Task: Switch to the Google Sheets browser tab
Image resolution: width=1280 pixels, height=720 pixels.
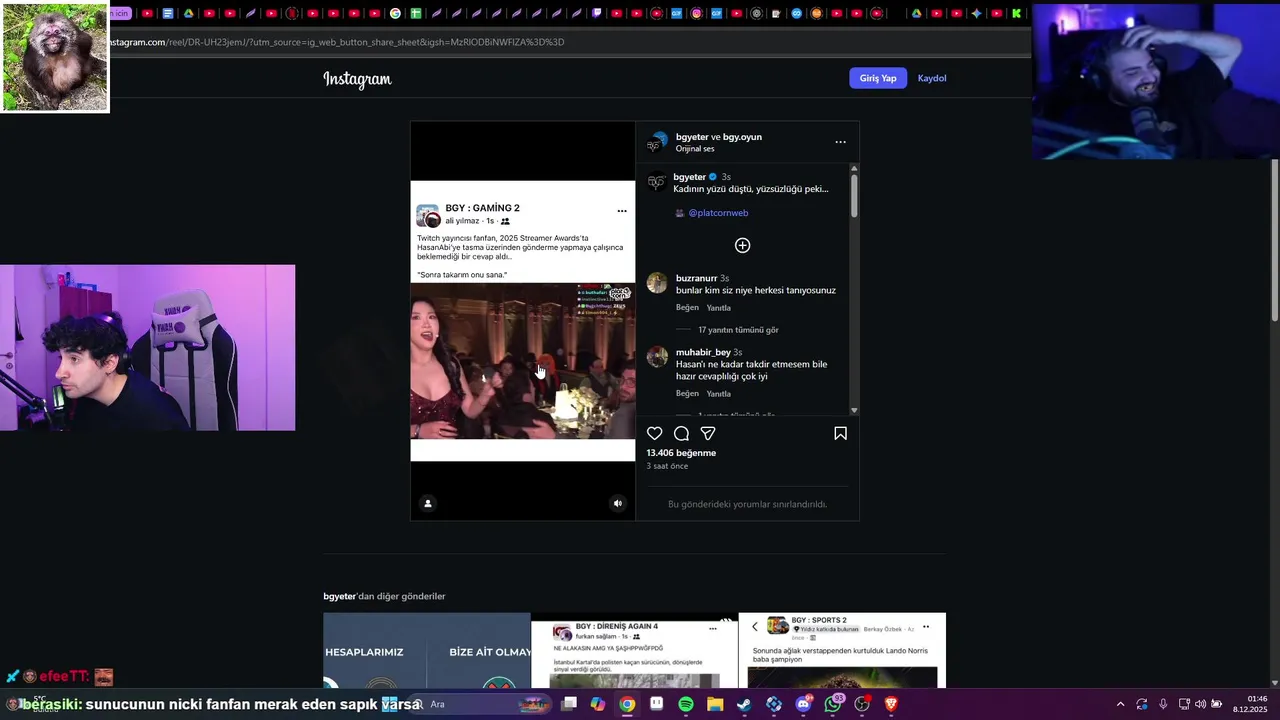Action: click(x=415, y=14)
